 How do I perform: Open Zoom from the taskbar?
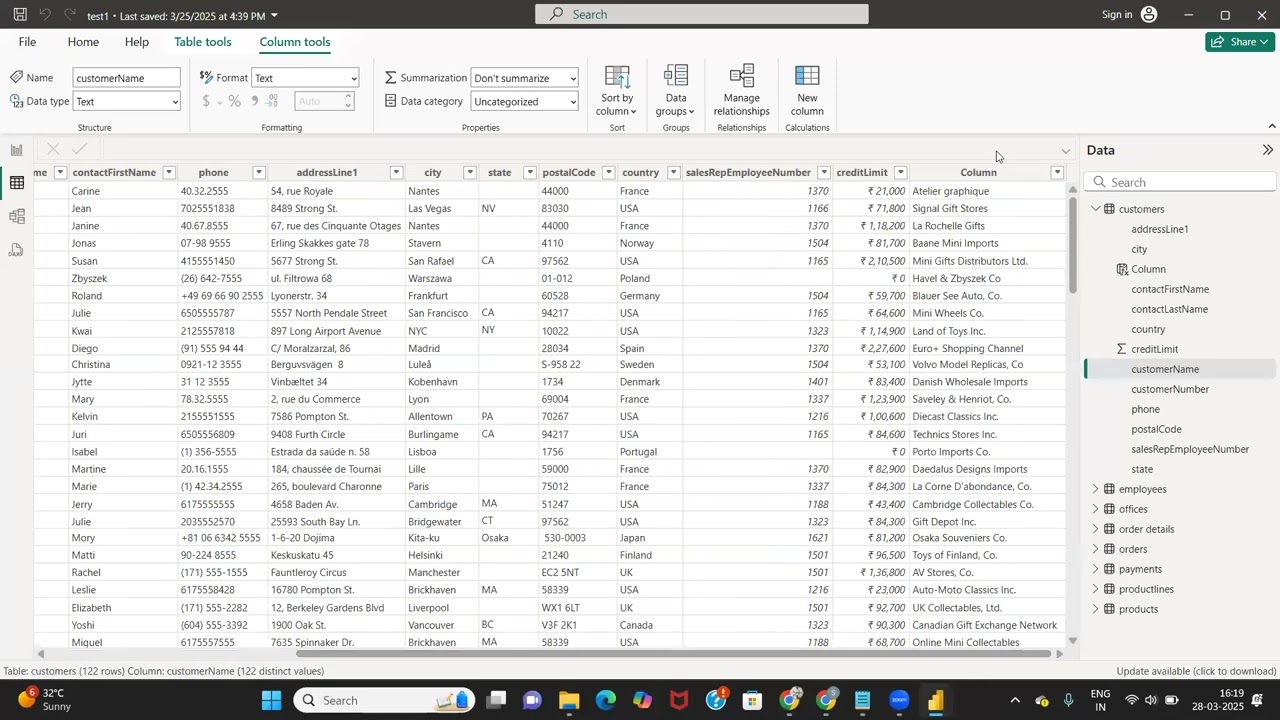click(x=899, y=700)
